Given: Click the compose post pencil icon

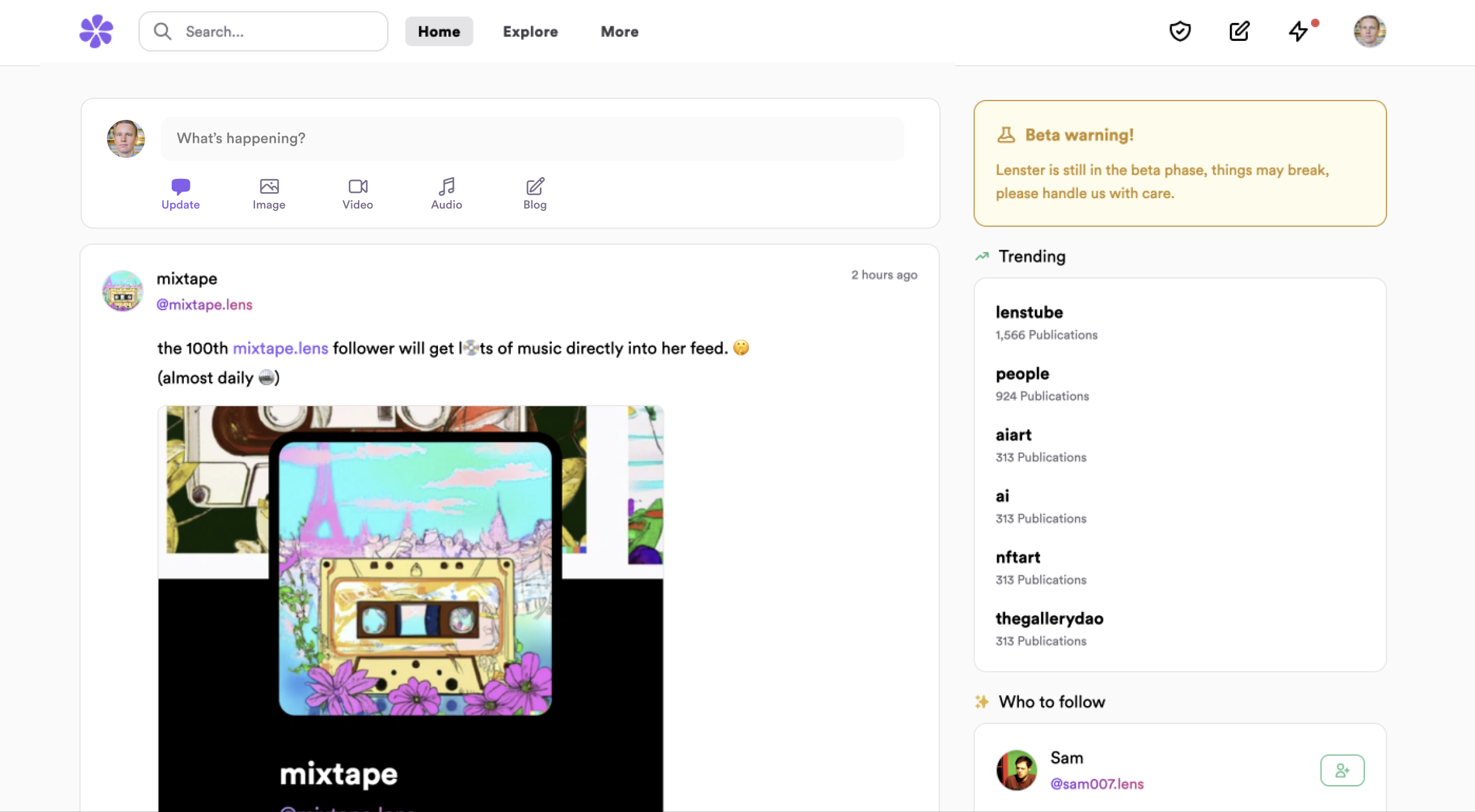Looking at the screenshot, I should (x=1239, y=31).
